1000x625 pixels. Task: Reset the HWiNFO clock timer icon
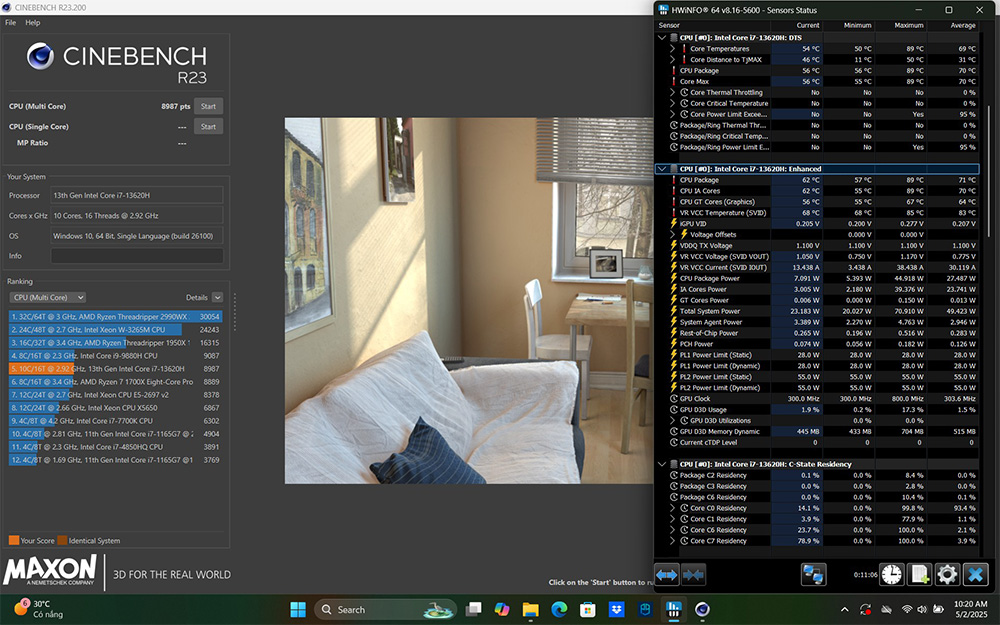pyautogui.click(x=891, y=575)
